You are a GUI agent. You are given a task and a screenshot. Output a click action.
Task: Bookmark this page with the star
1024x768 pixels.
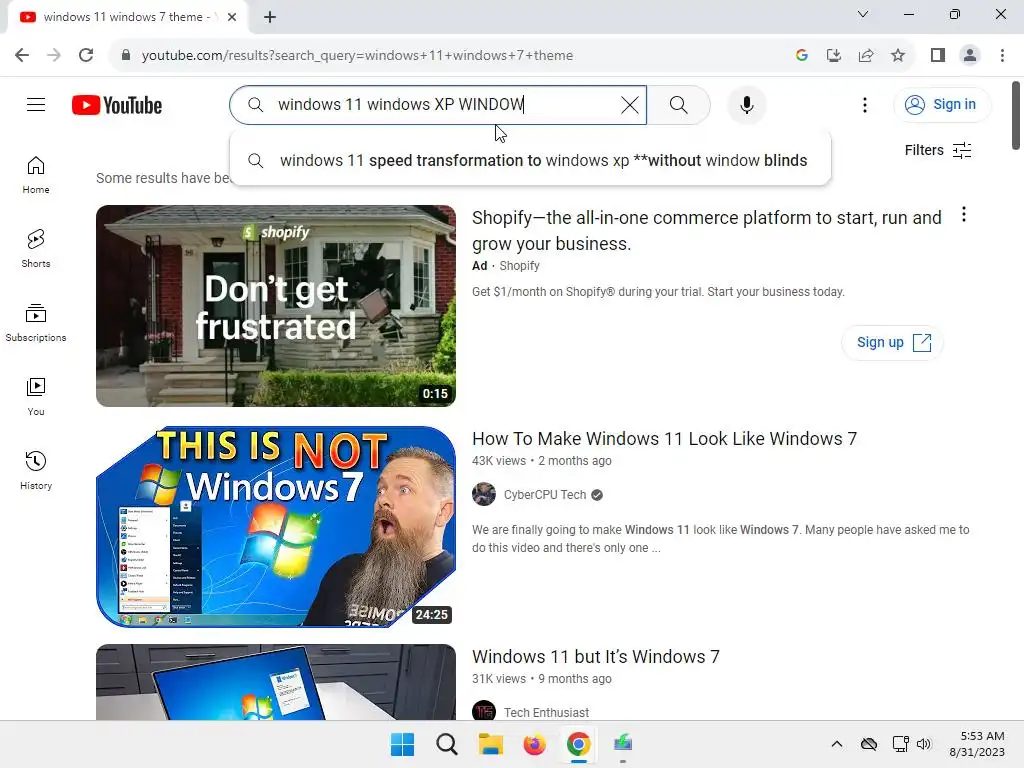pos(898,56)
